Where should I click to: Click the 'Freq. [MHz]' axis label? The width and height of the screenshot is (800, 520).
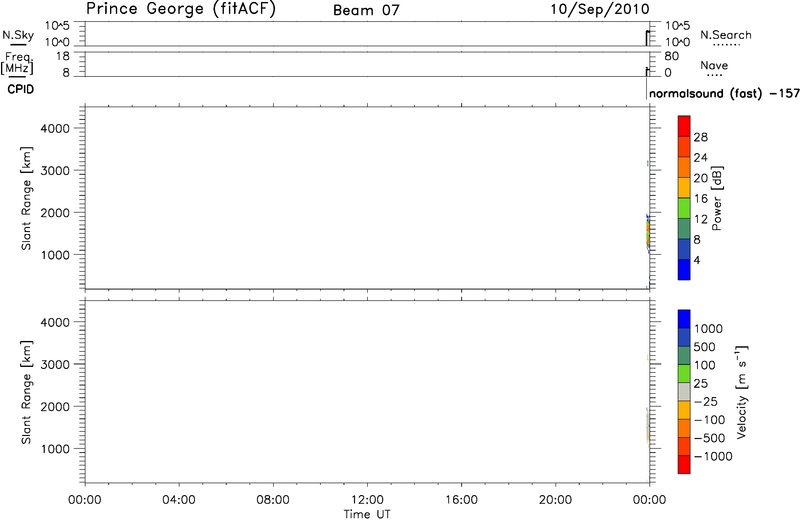tap(18, 63)
